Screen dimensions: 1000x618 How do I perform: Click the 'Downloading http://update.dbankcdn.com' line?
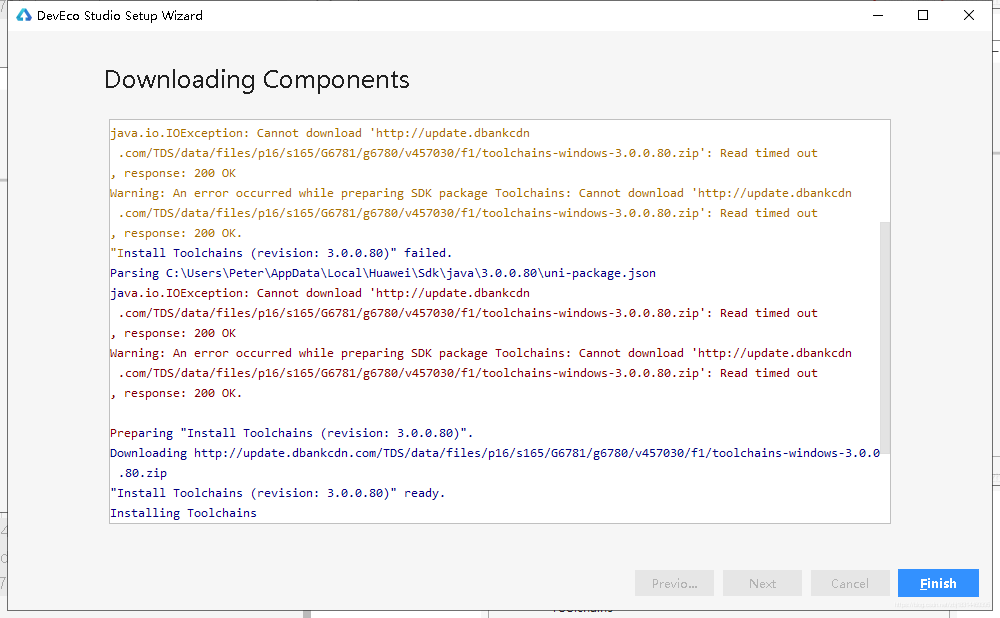pos(495,453)
